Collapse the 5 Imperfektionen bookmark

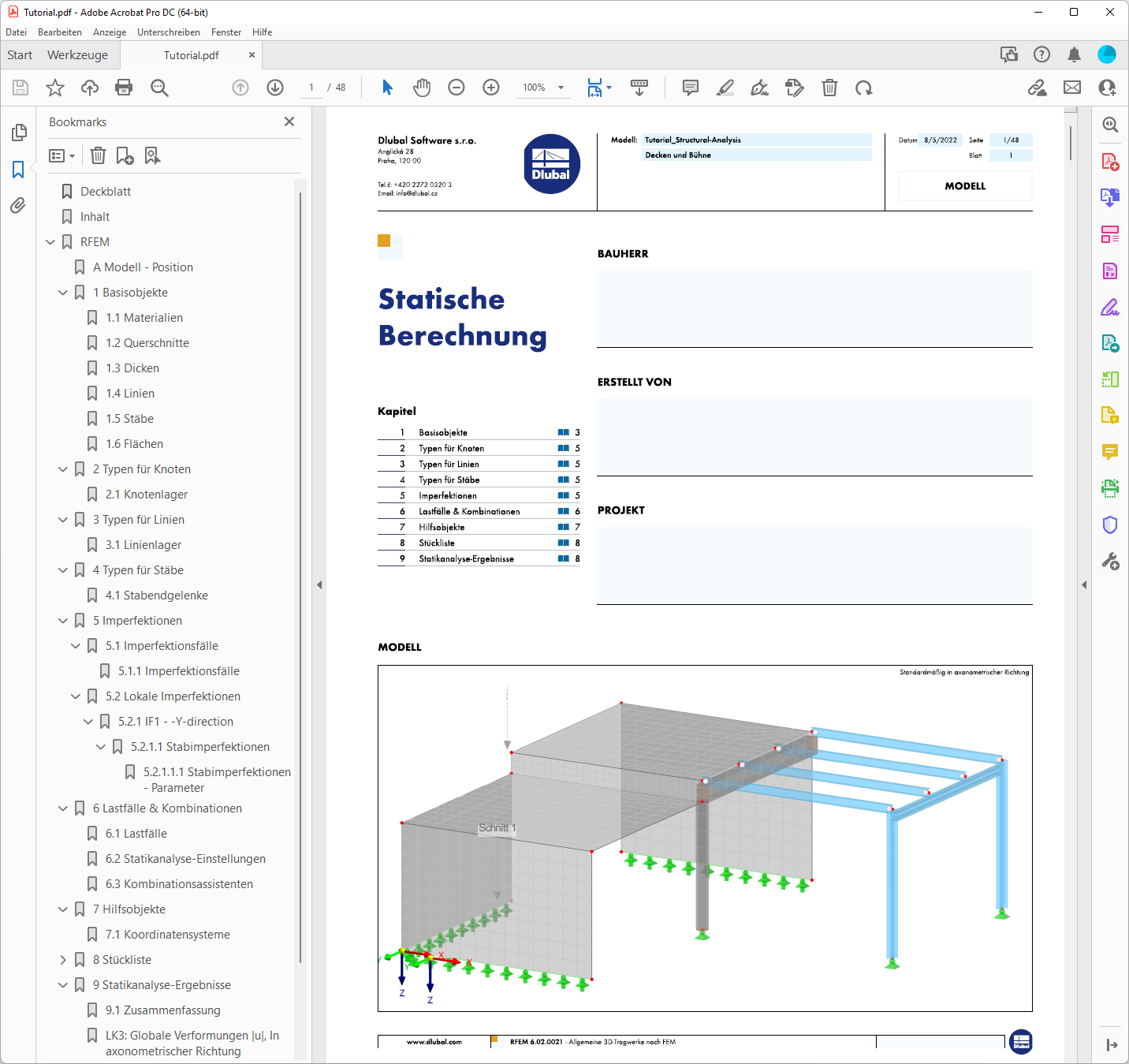[63, 621]
